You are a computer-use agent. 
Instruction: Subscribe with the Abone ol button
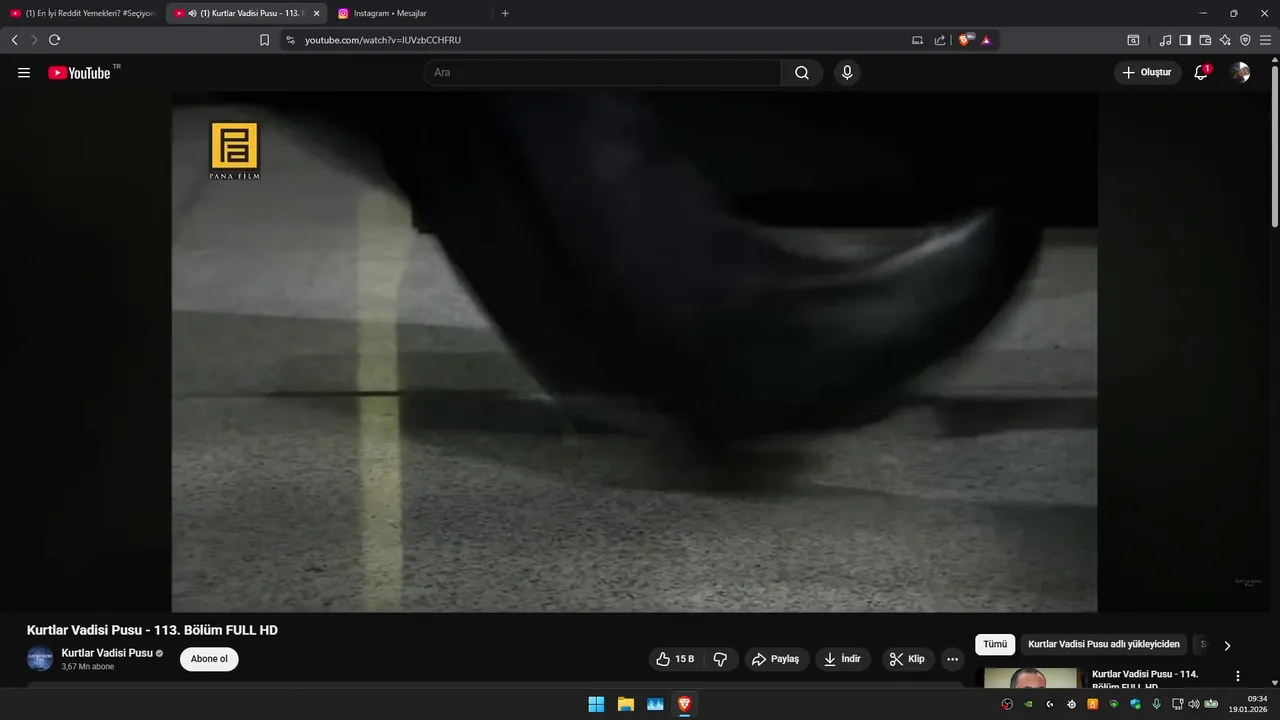tap(209, 659)
